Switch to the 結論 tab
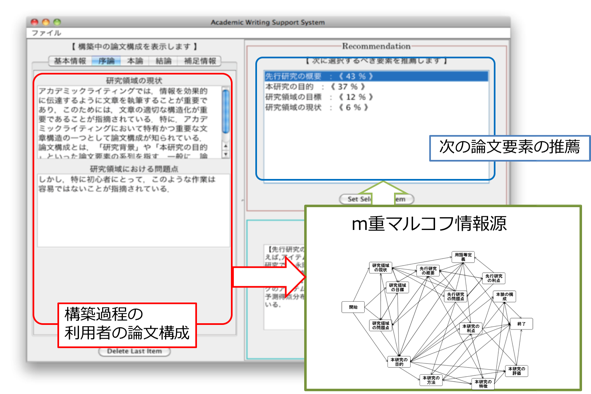Screen dimensions: 591x394 163,61
